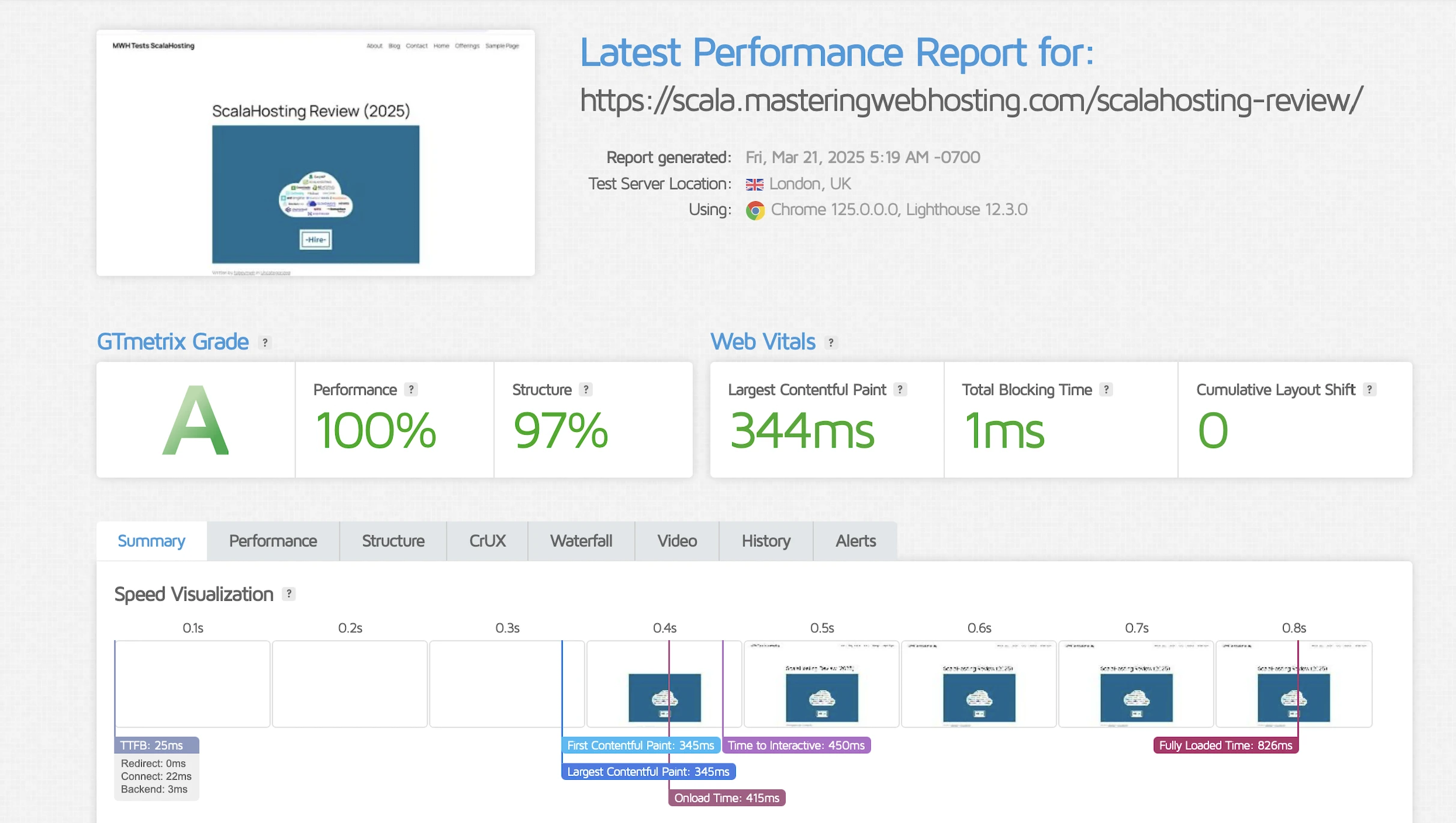Go to the History tab

point(766,541)
